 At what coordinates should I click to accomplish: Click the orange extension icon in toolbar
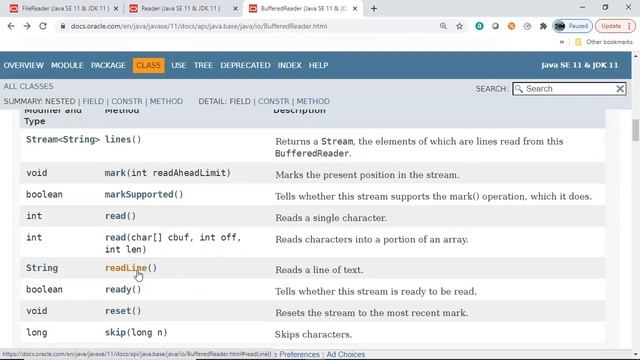click(511, 26)
